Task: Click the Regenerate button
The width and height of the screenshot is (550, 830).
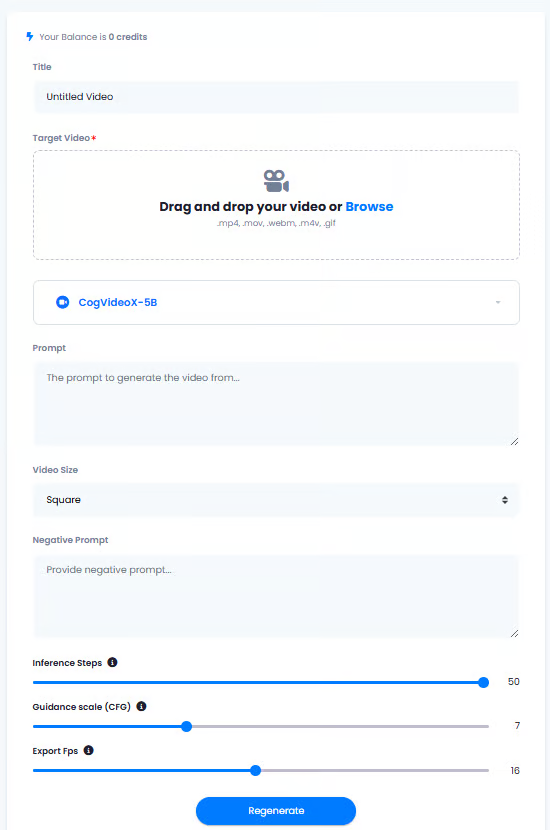Action: (x=276, y=810)
